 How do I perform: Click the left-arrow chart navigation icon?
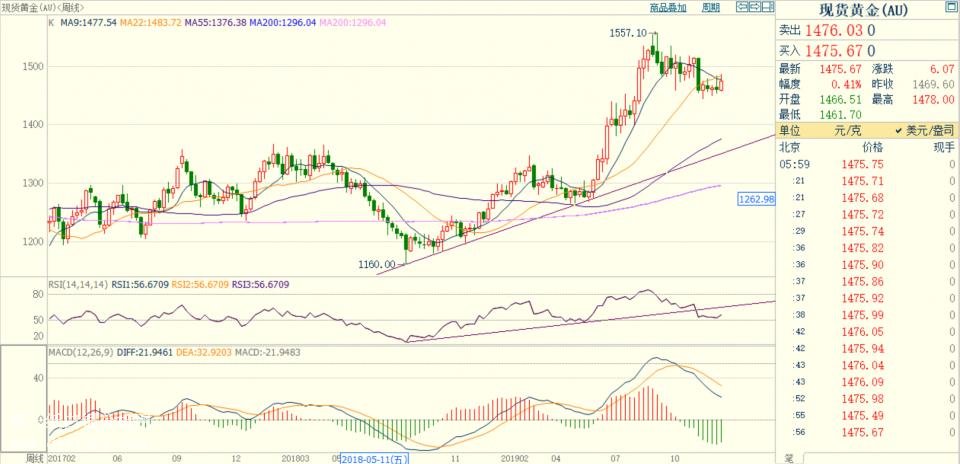(x=741, y=7)
